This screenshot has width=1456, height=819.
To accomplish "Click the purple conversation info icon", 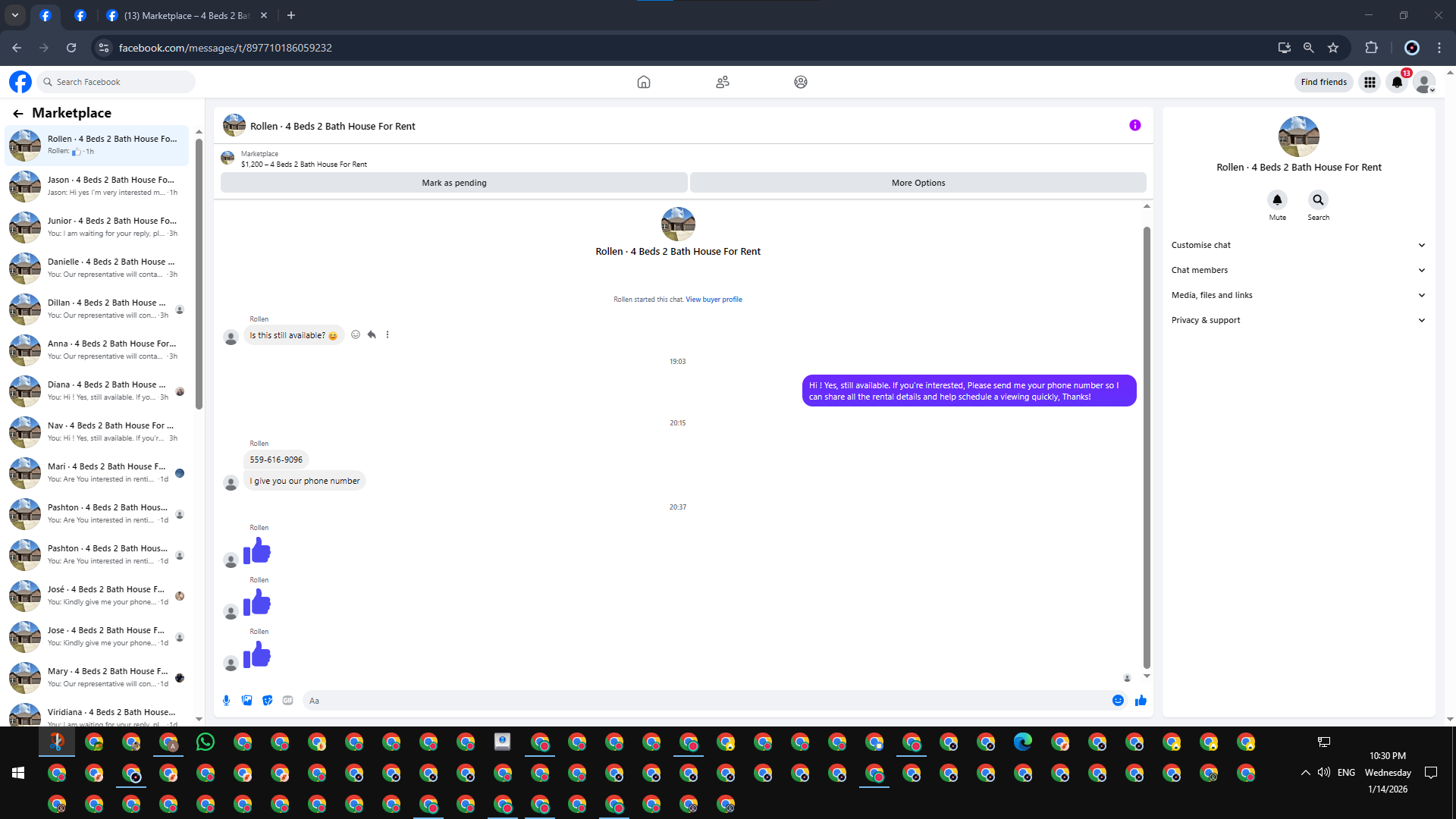I will click(x=1134, y=126).
